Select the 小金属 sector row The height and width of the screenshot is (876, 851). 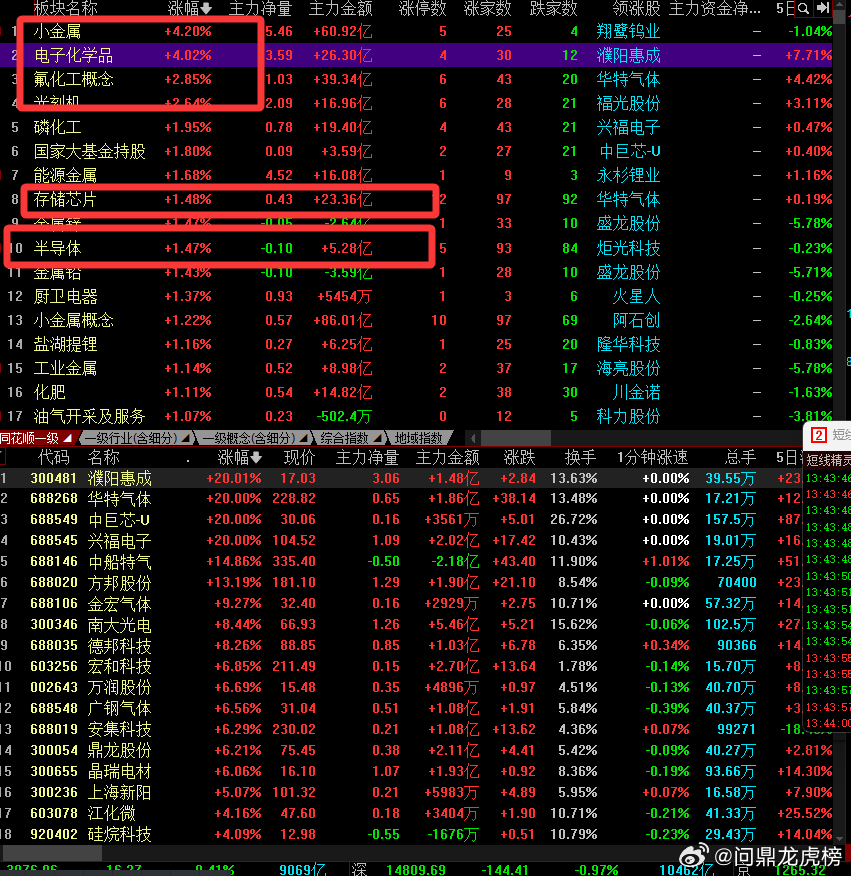(416, 32)
